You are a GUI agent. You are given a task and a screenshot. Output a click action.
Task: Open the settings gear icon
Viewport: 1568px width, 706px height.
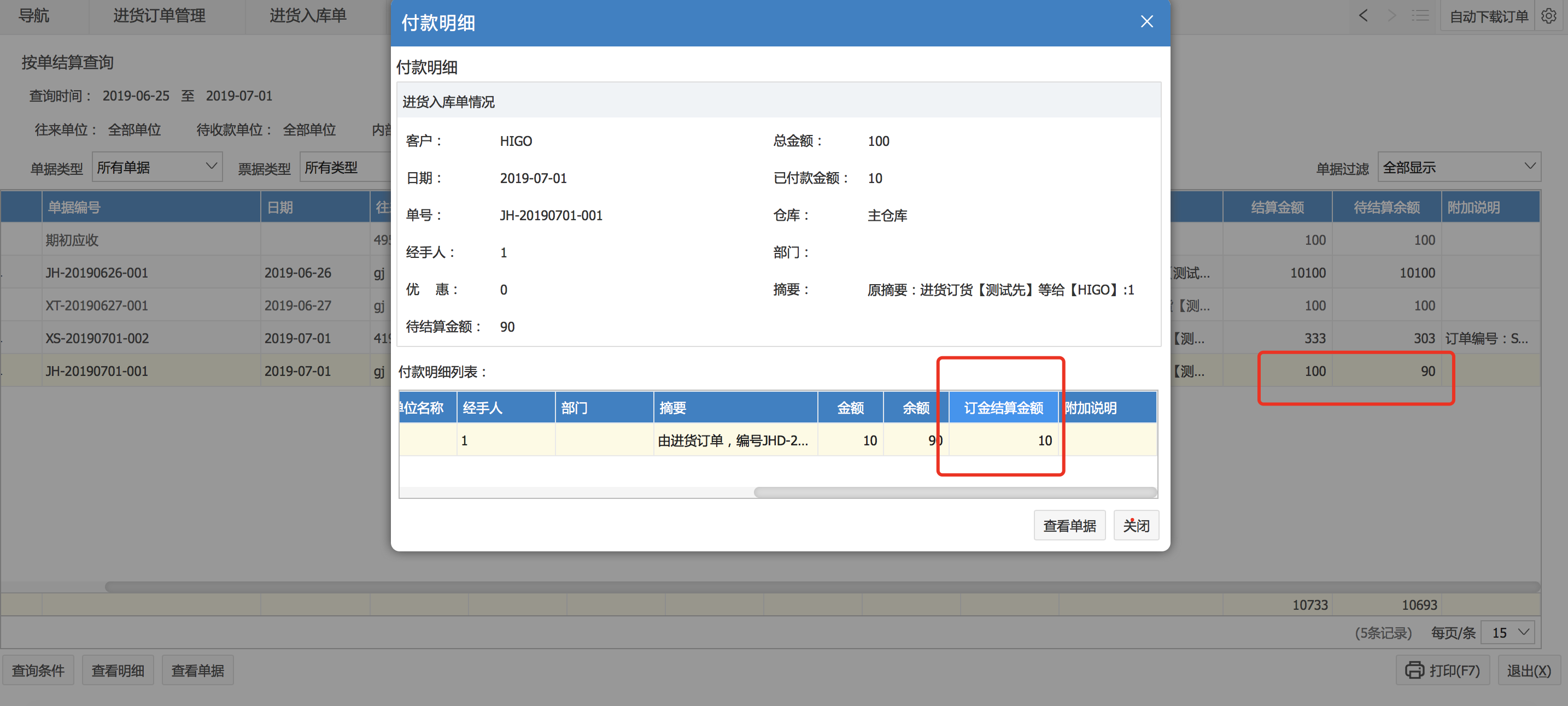point(1548,16)
